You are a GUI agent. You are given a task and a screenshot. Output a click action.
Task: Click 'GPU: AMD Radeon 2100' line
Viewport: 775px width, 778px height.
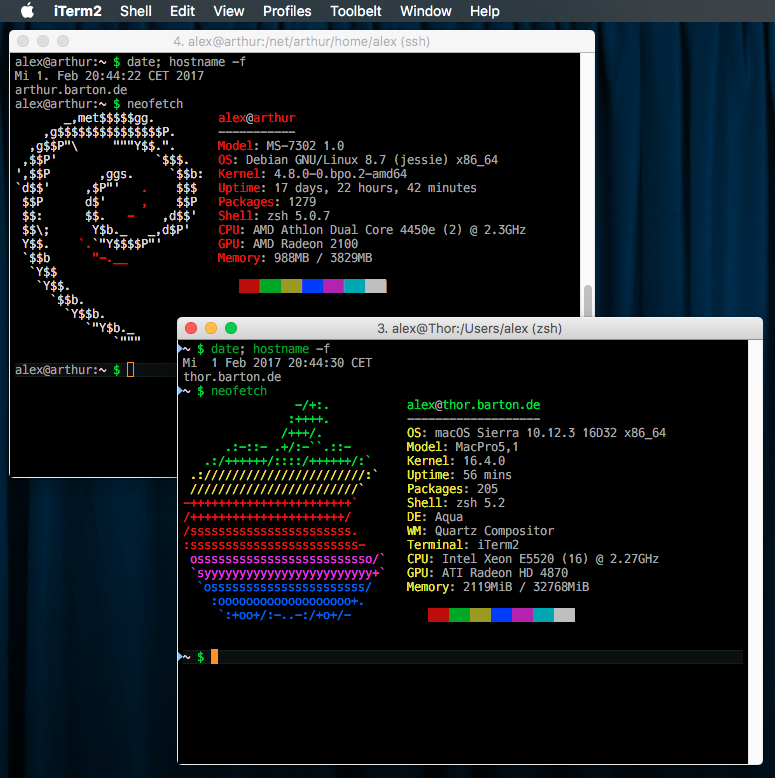point(288,244)
